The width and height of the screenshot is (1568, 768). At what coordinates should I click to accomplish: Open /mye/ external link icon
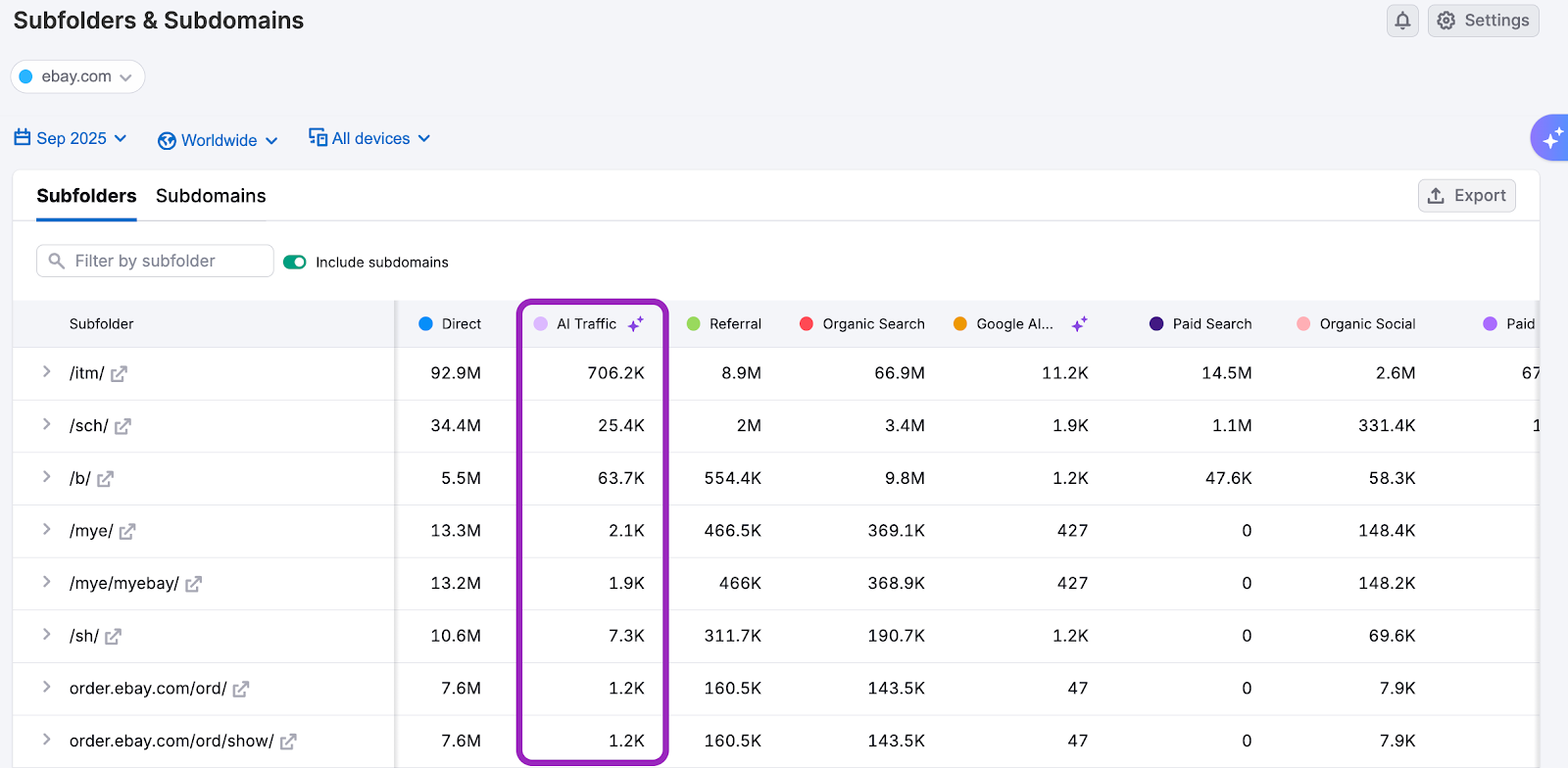tap(127, 532)
